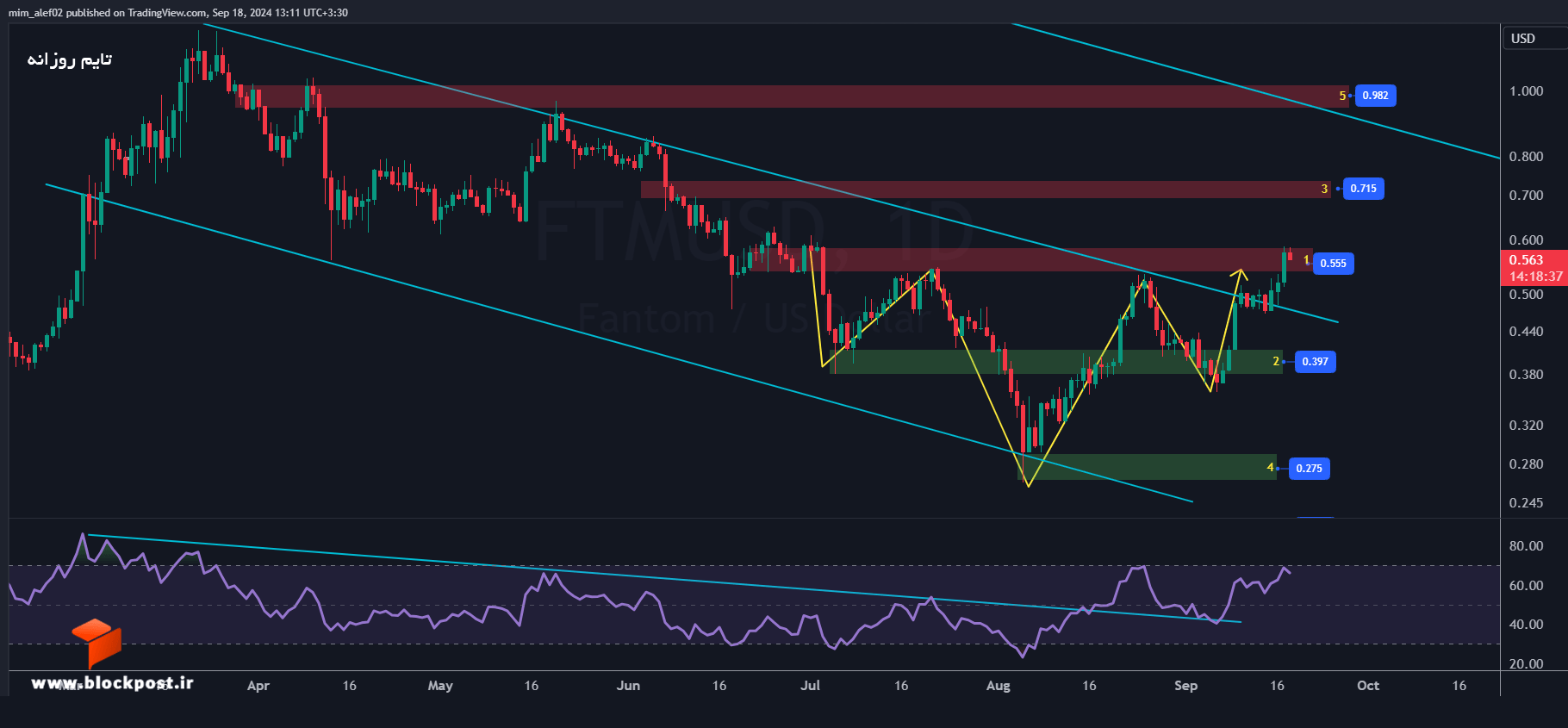The height and width of the screenshot is (728, 1568).
Task: Click the Oct label on time axis
Action: coord(1368,686)
